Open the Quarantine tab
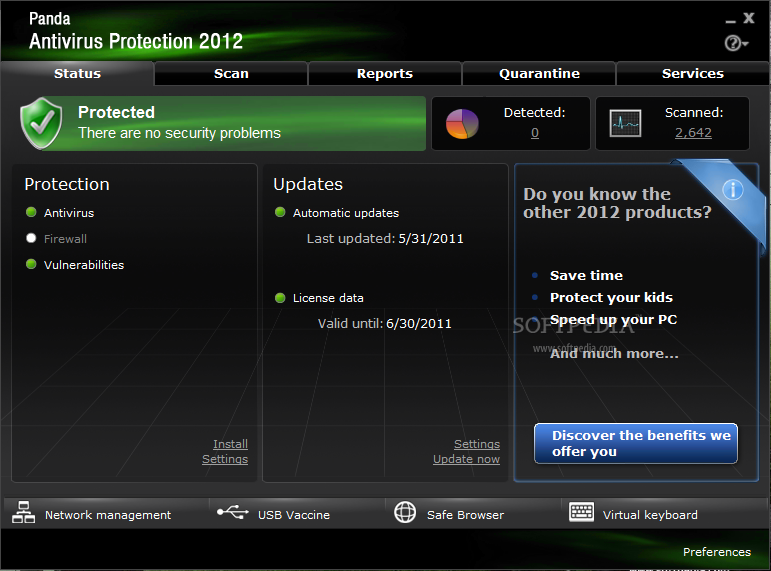 [x=539, y=73]
